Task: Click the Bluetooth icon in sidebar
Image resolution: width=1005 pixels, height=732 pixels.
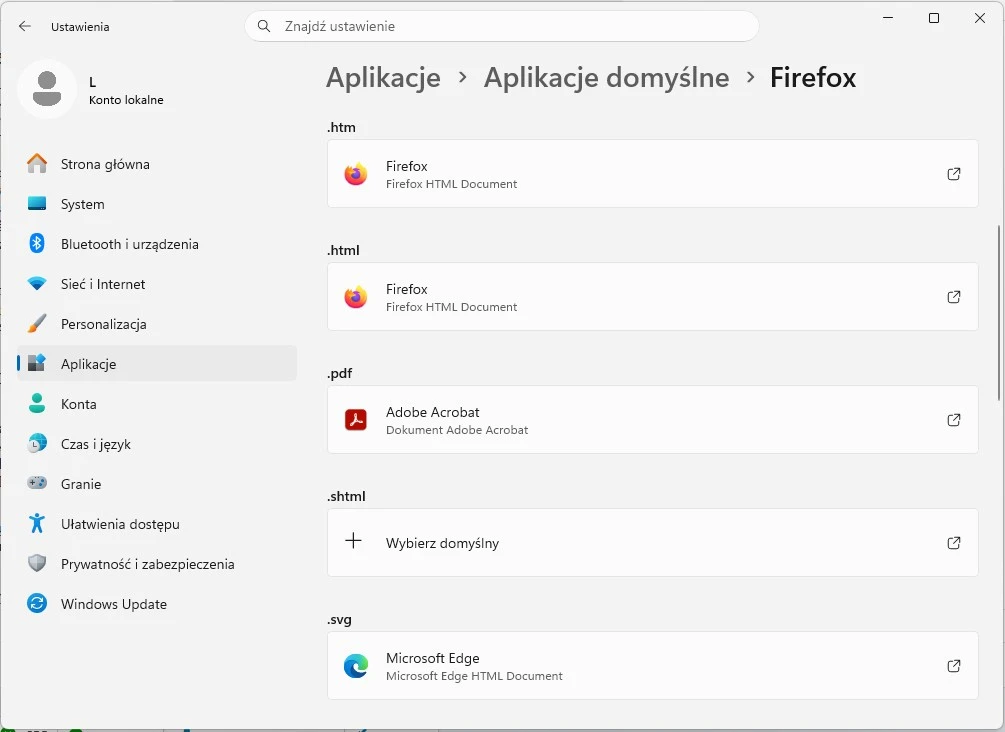Action: [37, 244]
